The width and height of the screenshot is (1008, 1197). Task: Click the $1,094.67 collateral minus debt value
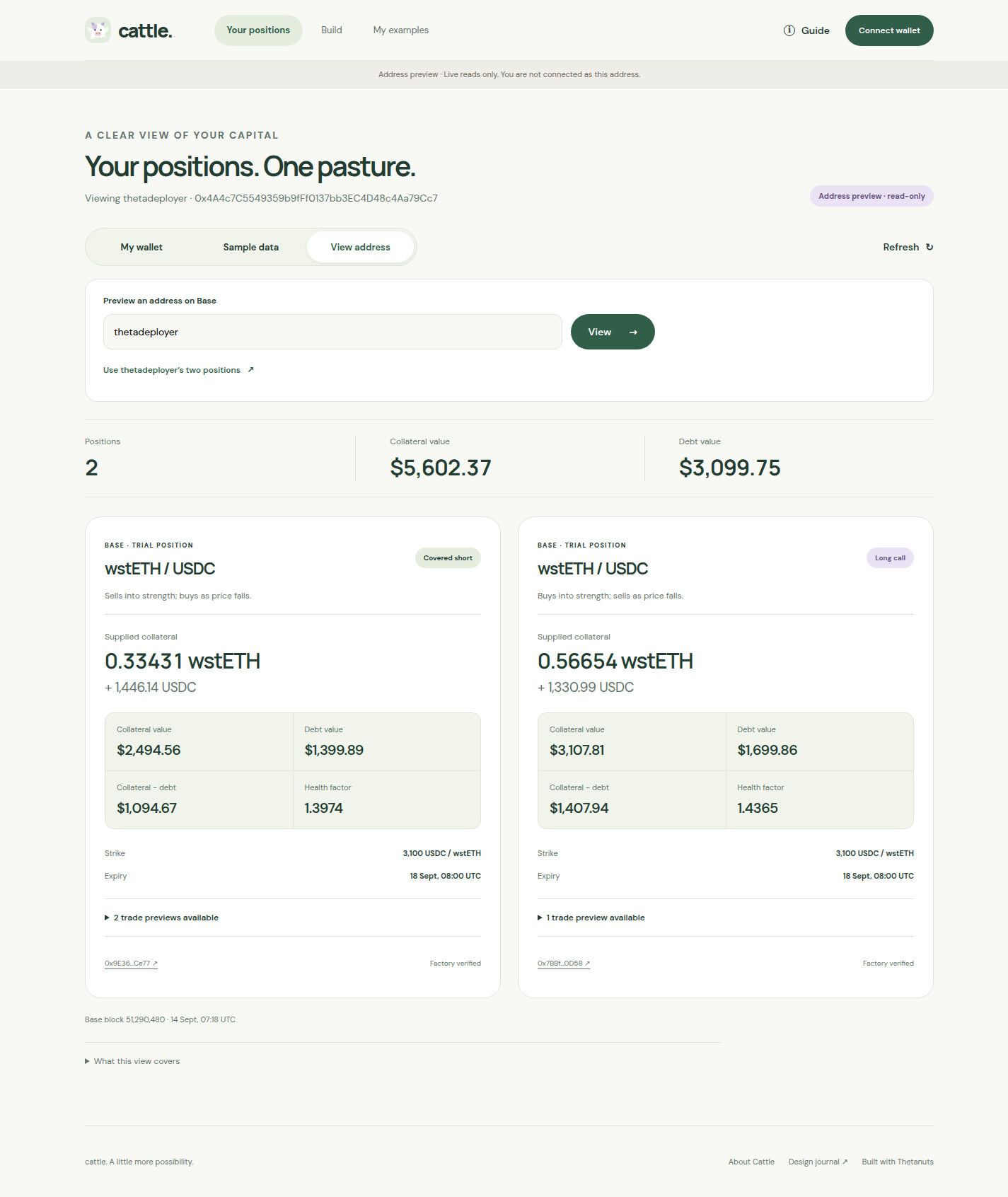click(x=146, y=808)
